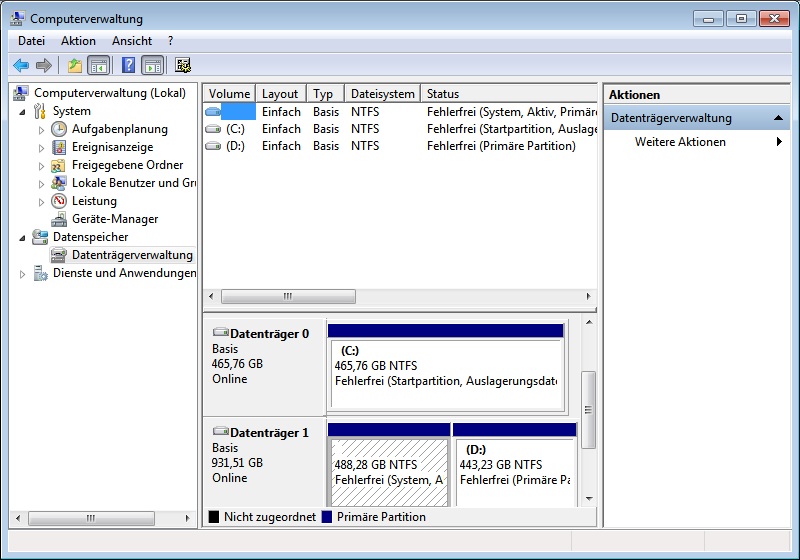The width and height of the screenshot is (800, 560).
Task: Select Ereignisanzeige in the tree
Action: click(112, 147)
